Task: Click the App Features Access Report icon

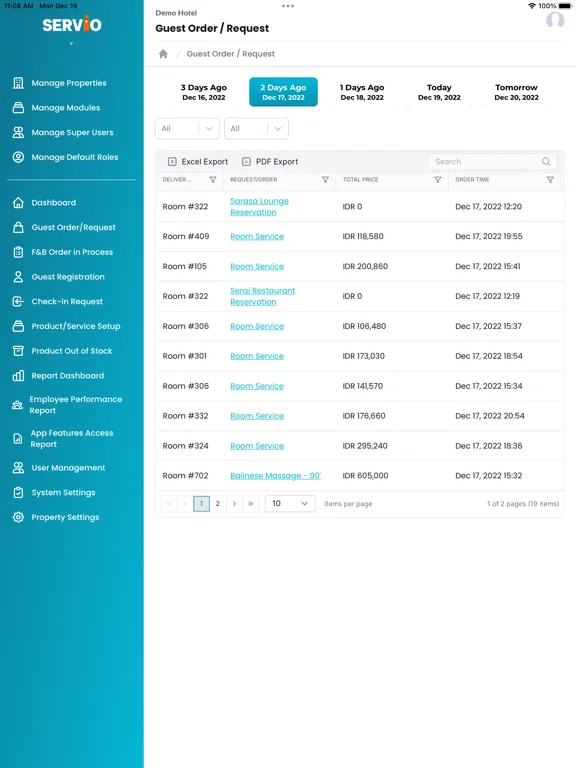Action: (x=17, y=439)
